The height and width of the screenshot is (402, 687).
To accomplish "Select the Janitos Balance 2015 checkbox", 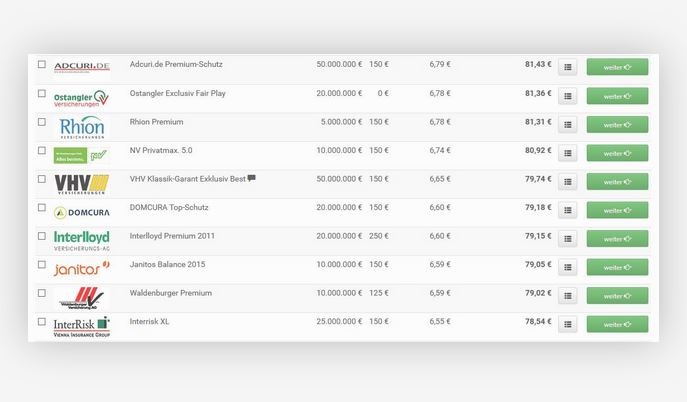I will click(42, 264).
